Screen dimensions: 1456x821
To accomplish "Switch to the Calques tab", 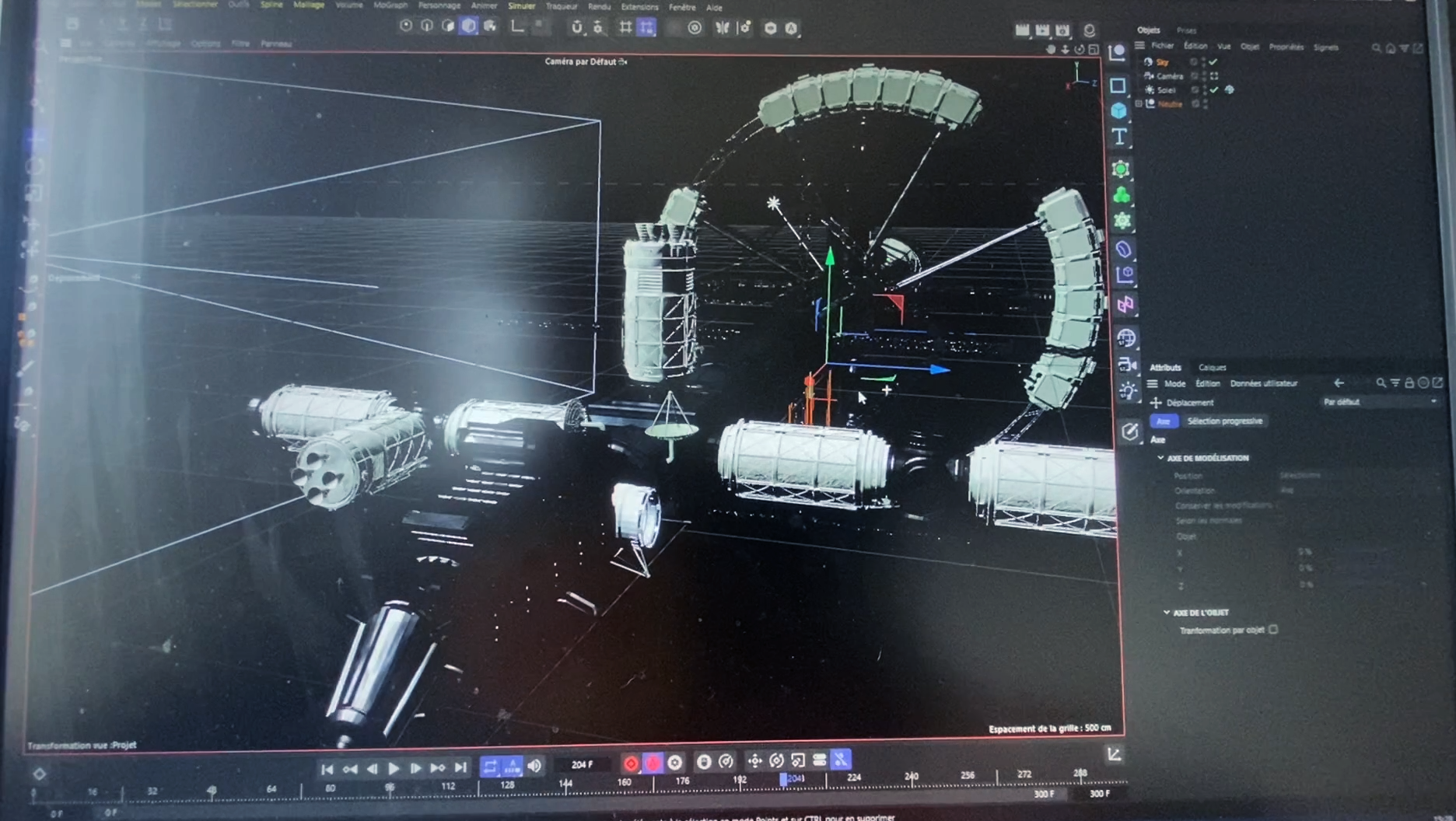I will coord(1212,368).
